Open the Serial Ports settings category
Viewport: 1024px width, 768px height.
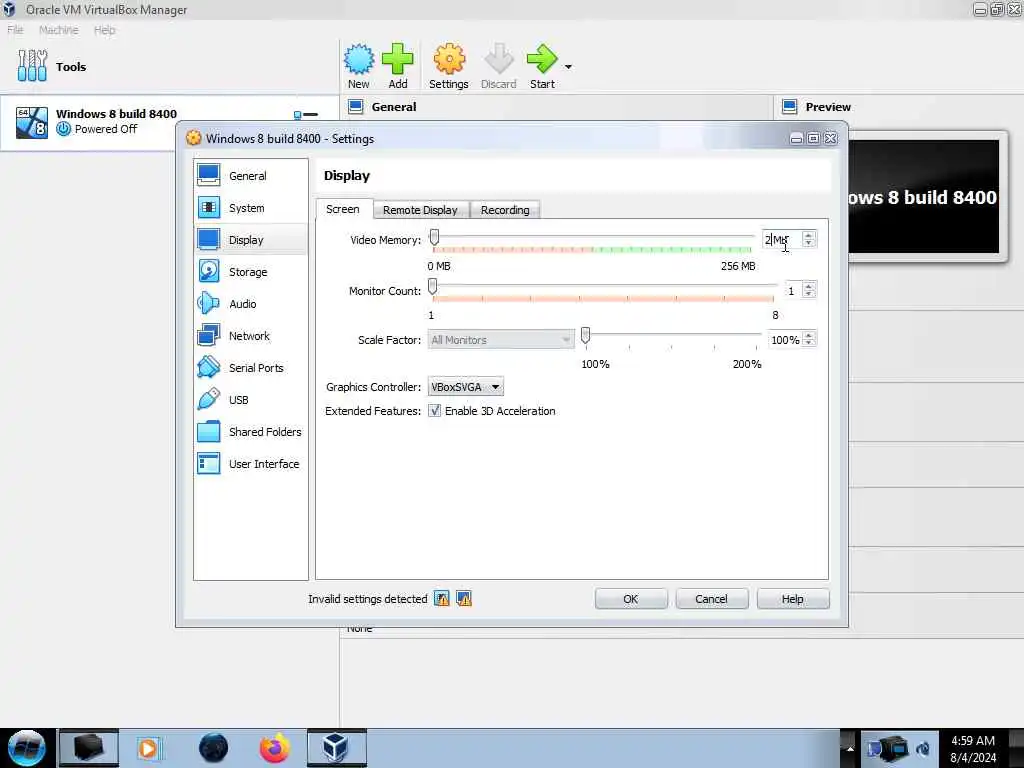[x=250, y=368]
